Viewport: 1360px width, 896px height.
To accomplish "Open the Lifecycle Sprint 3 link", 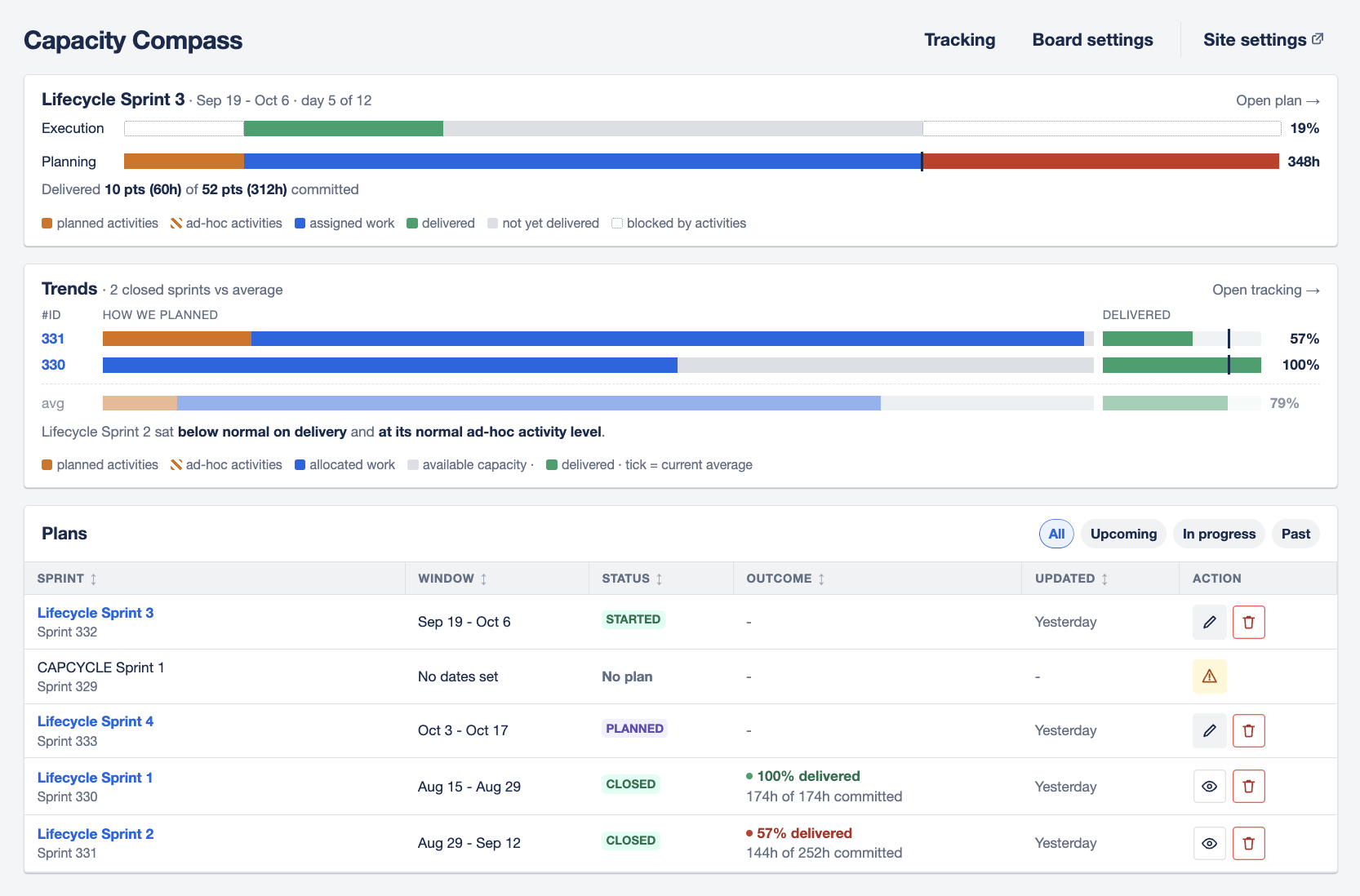I will [96, 613].
